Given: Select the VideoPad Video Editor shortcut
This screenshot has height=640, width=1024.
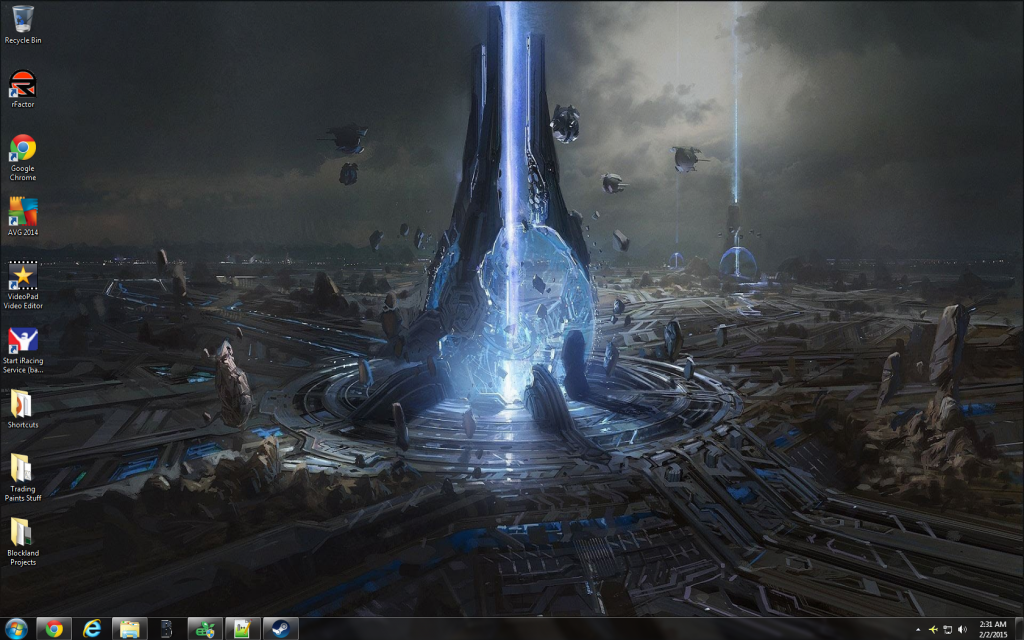Looking at the screenshot, I should (x=23, y=285).
